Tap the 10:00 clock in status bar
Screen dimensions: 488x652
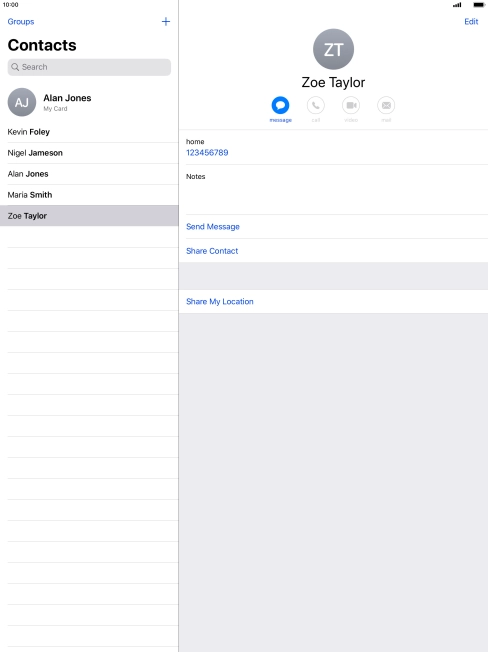pos(10,5)
